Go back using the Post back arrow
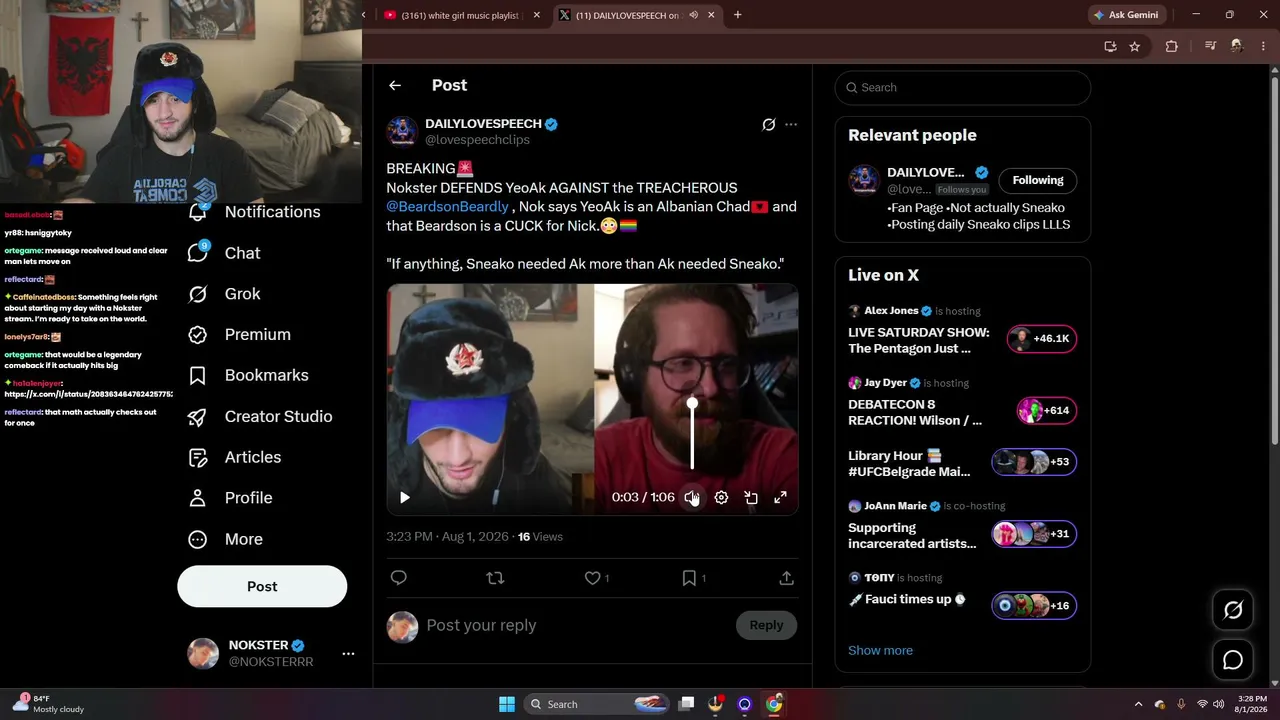Screen dimensions: 1280x720 pyautogui.click(x=395, y=86)
